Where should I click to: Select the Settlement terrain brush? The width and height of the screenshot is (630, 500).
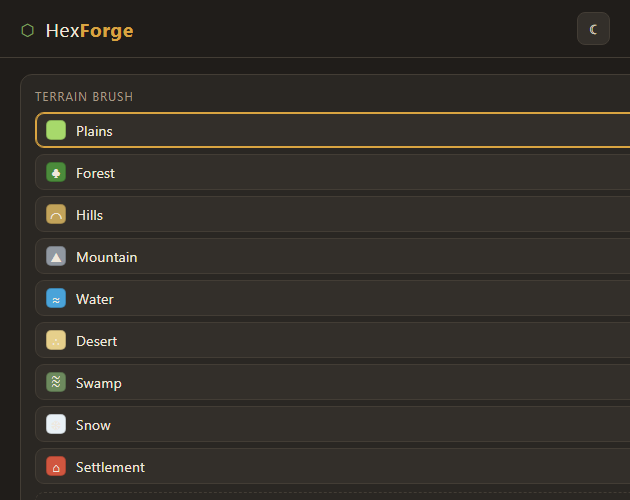(333, 466)
